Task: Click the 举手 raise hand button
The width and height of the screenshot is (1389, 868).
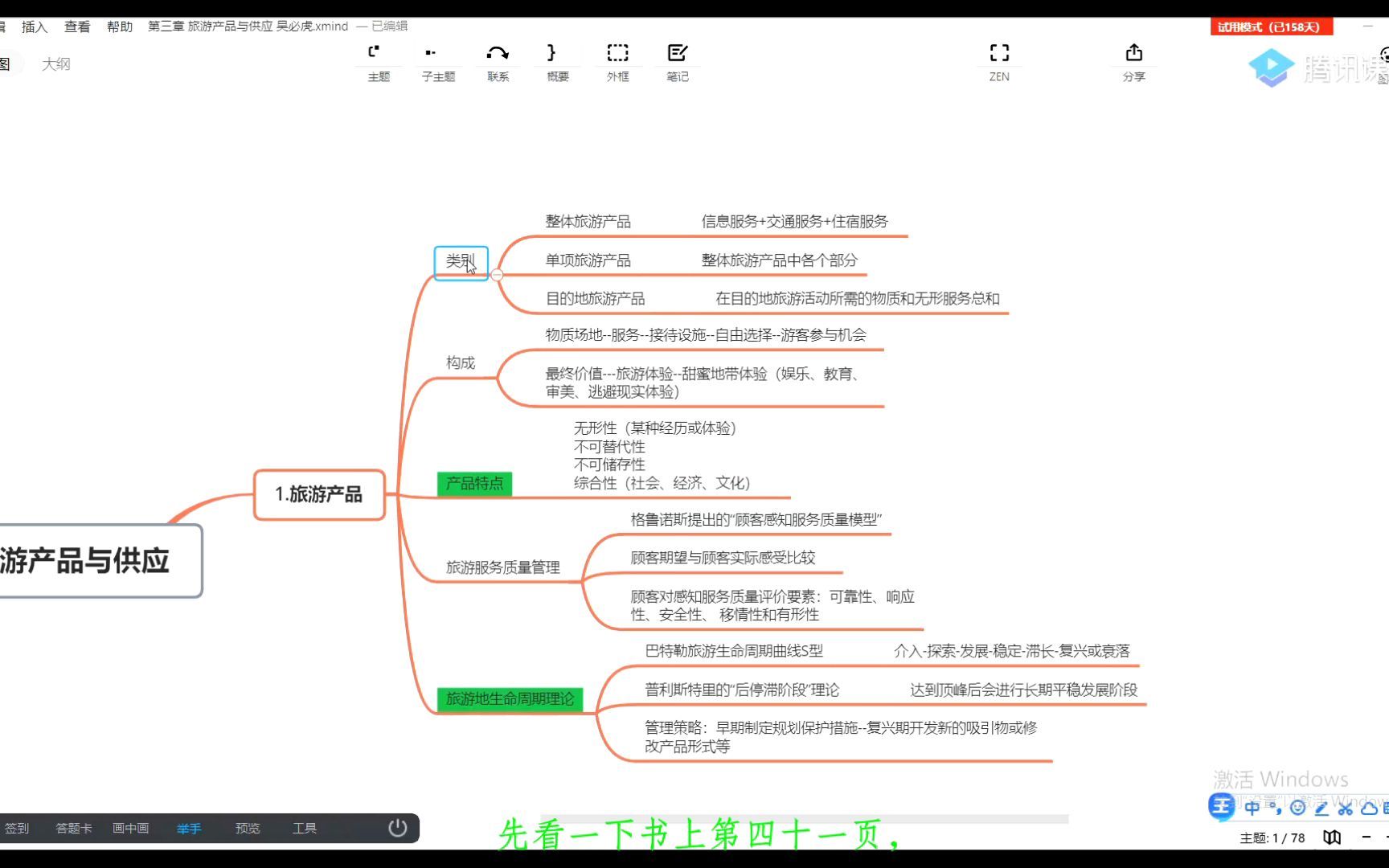Action: pyautogui.click(x=189, y=828)
